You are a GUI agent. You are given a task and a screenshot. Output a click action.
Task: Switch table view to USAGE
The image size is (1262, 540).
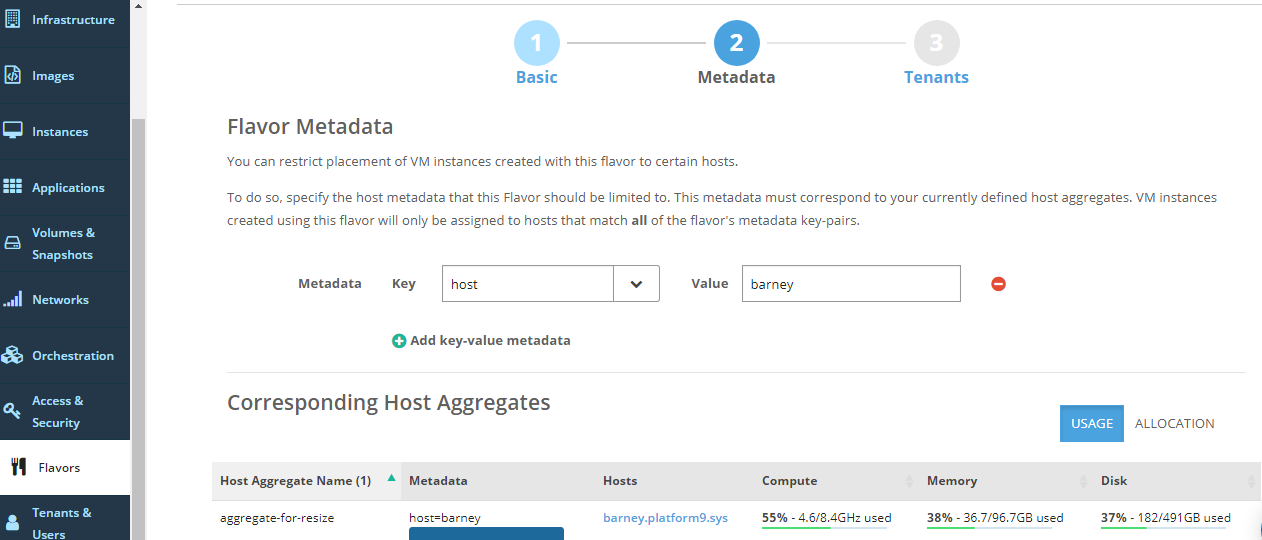(1091, 423)
